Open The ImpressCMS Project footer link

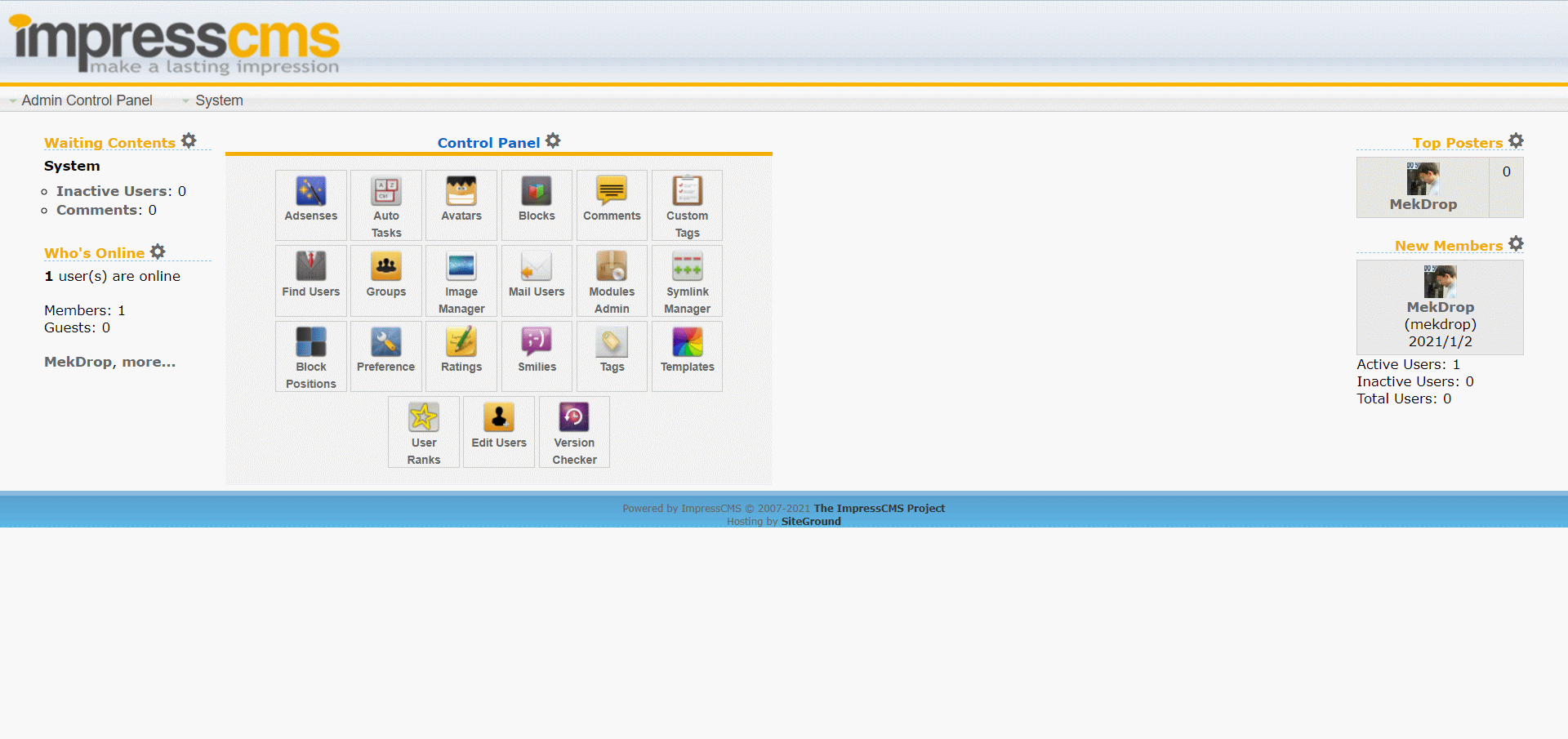point(880,508)
